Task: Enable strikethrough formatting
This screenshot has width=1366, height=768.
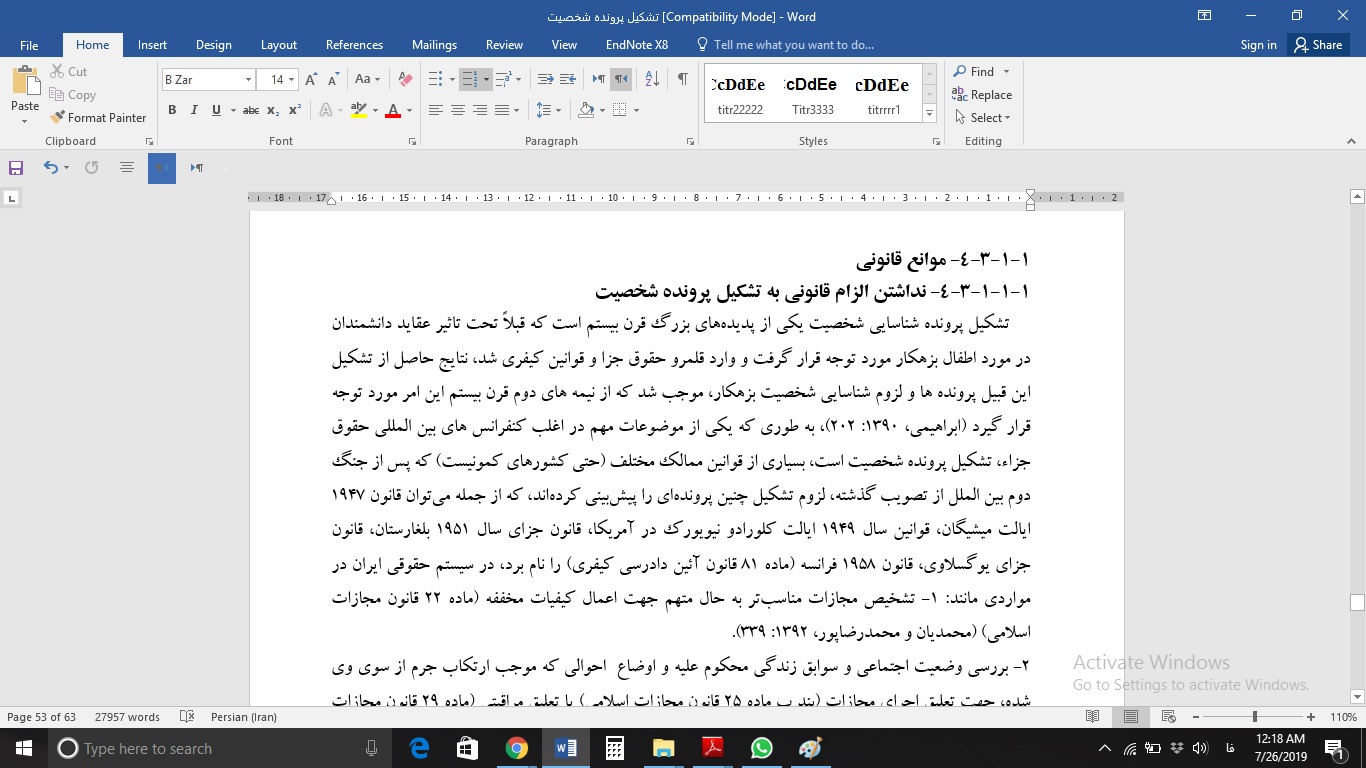Action: 249,110
